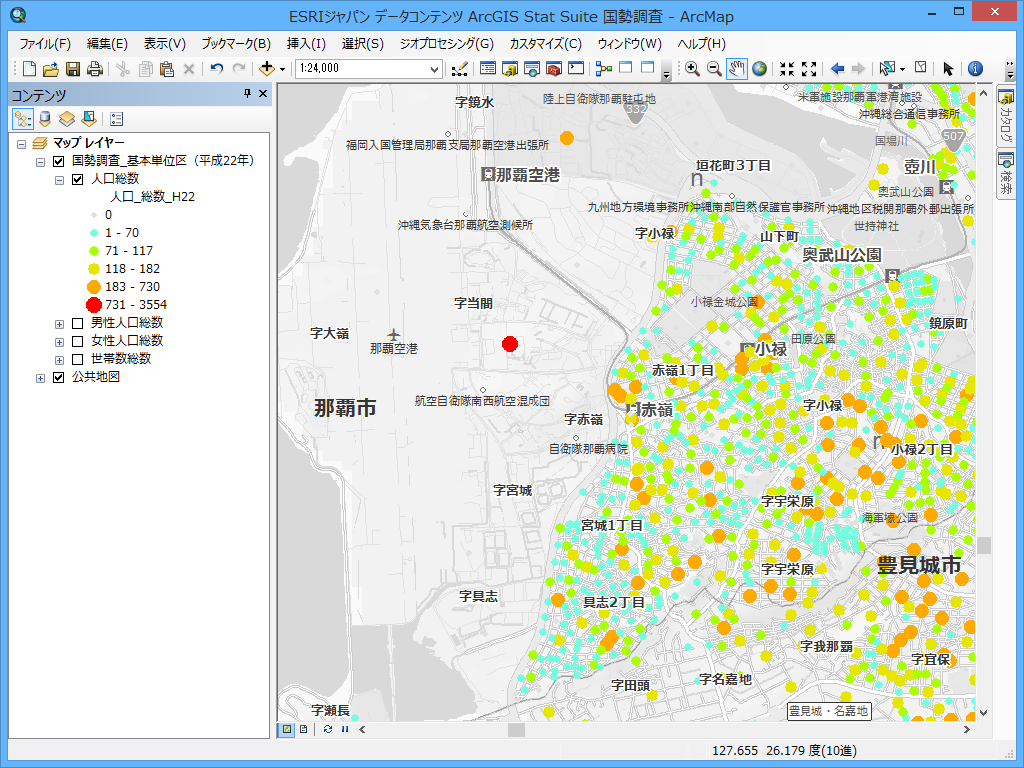Click the Add Data button
The image size is (1024, 768).
(x=266, y=69)
